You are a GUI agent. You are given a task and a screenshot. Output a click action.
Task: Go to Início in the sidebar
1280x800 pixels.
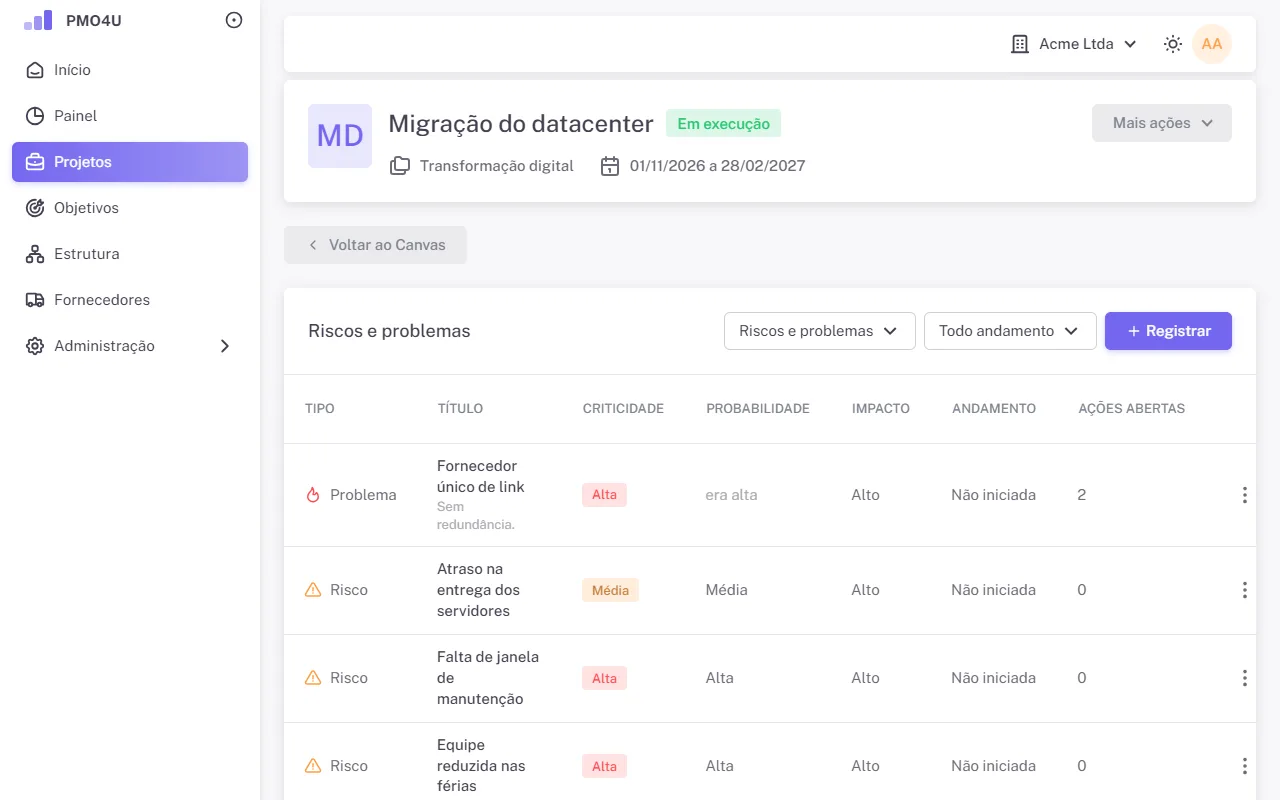pos(130,70)
